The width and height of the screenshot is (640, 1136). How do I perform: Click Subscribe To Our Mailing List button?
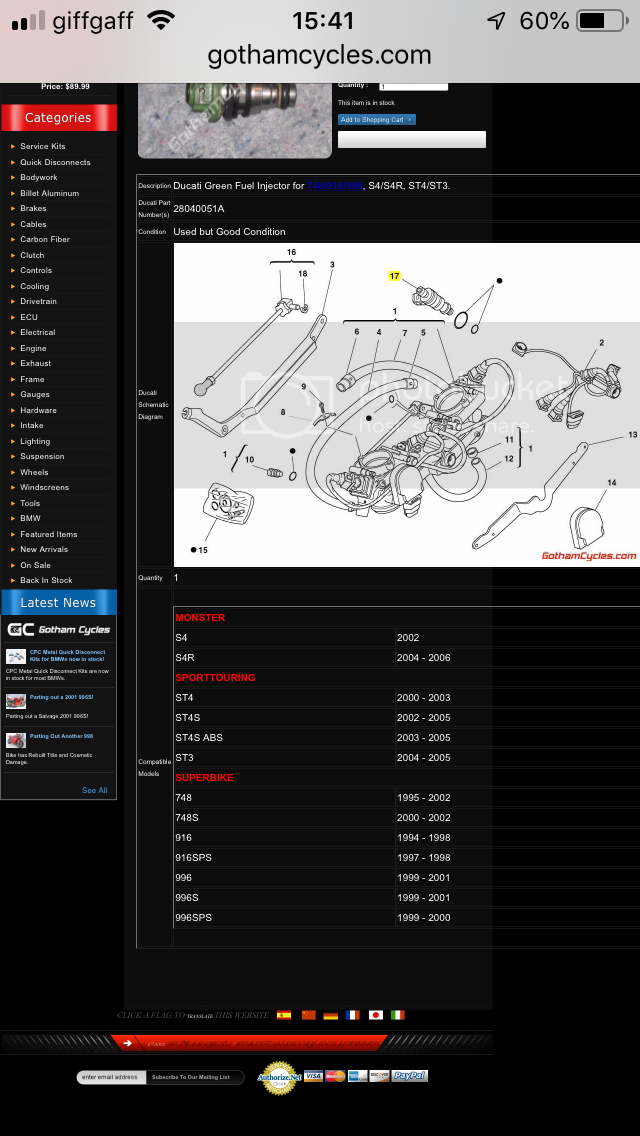click(194, 1077)
